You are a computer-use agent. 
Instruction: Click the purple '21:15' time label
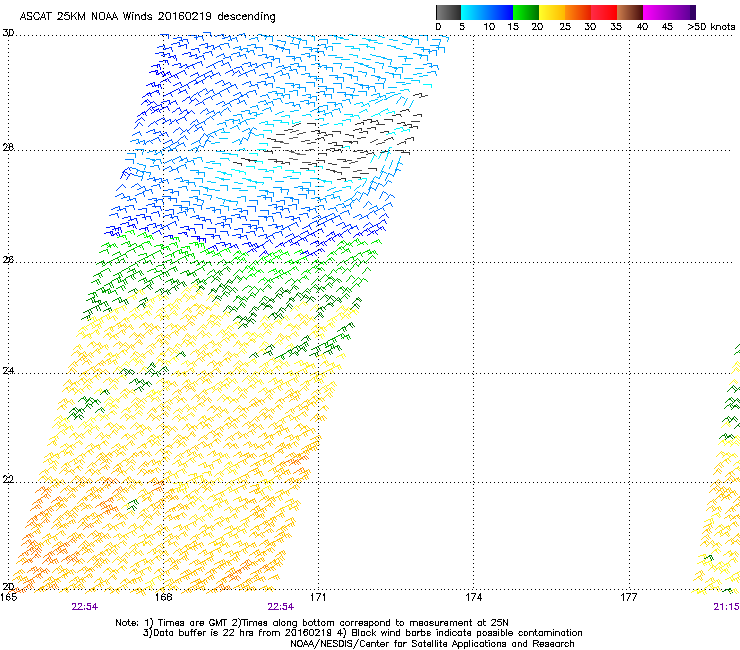click(x=726, y=607)
